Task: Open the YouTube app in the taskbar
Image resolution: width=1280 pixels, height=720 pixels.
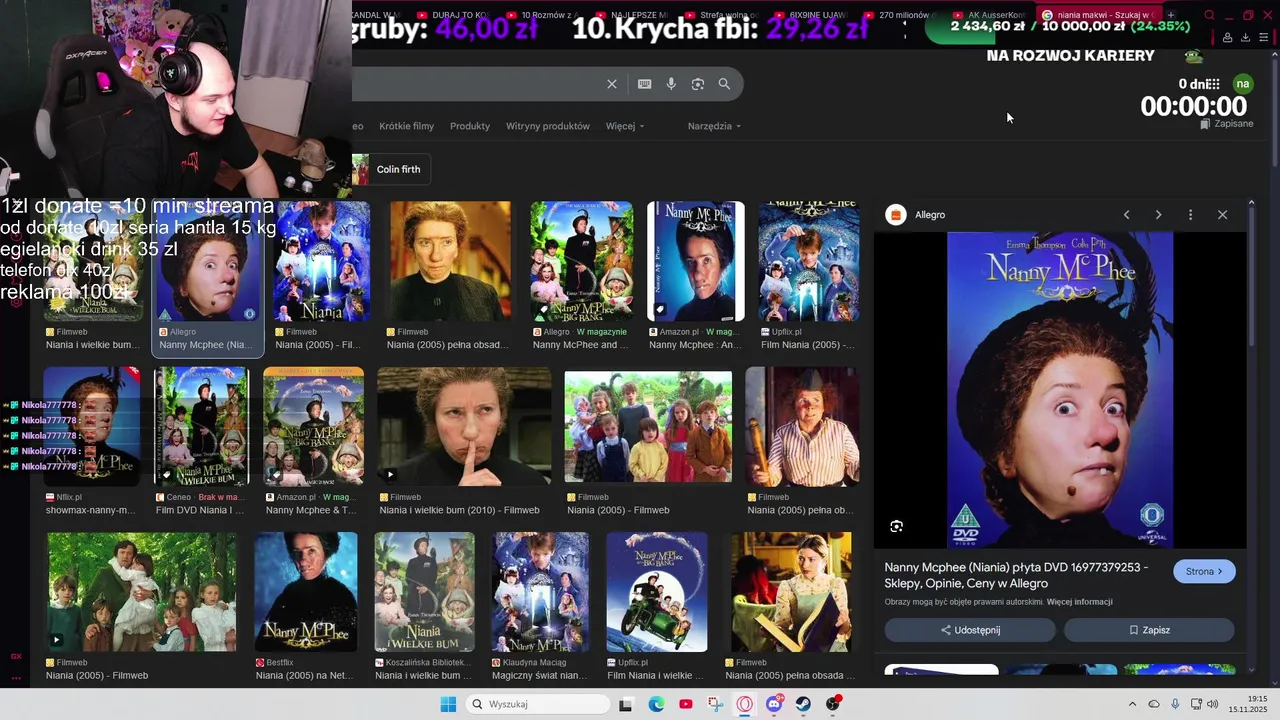Action: [686, 704]
